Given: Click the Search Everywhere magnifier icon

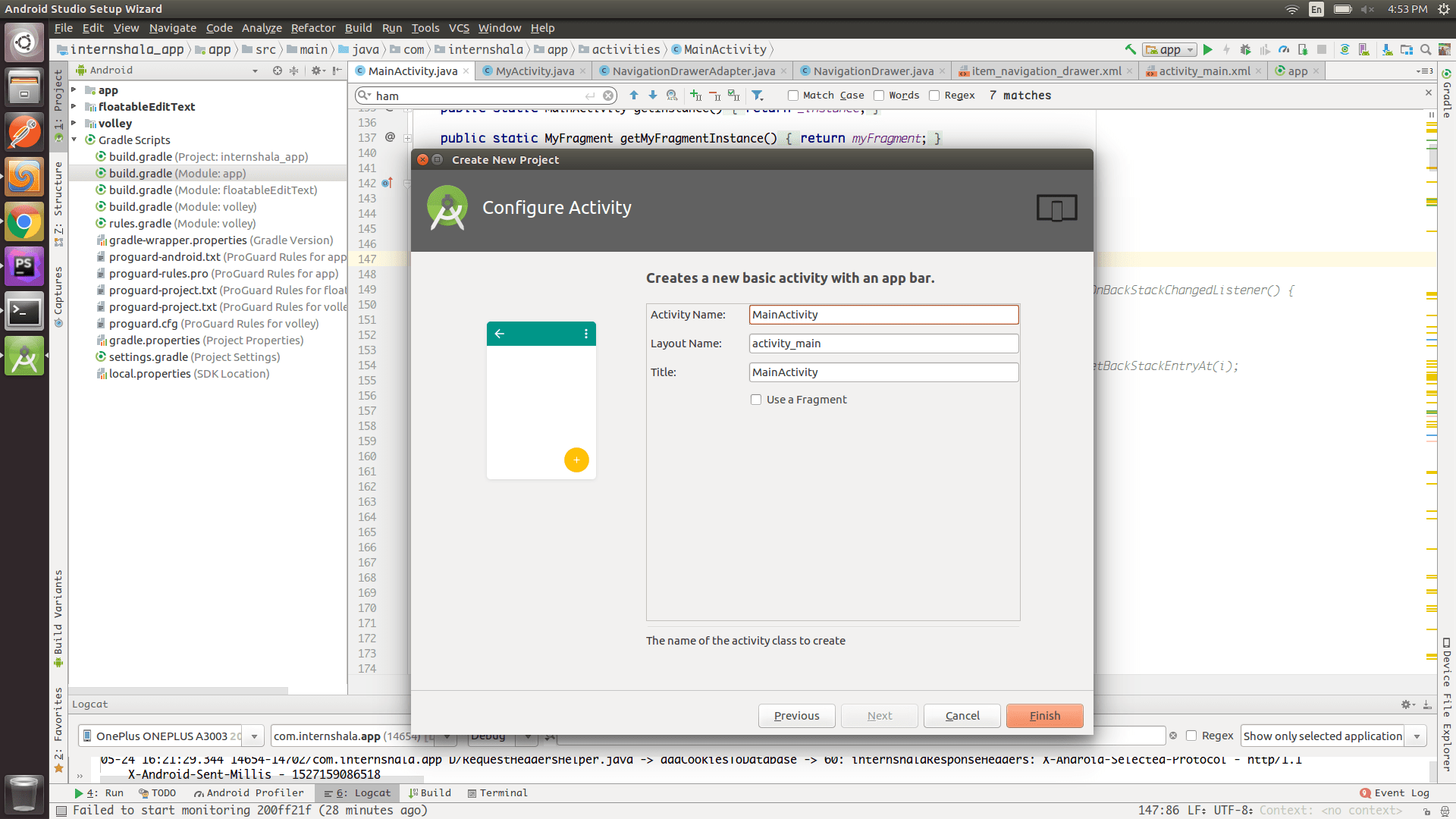Looking at the screenshot, I should [1425, 49].
